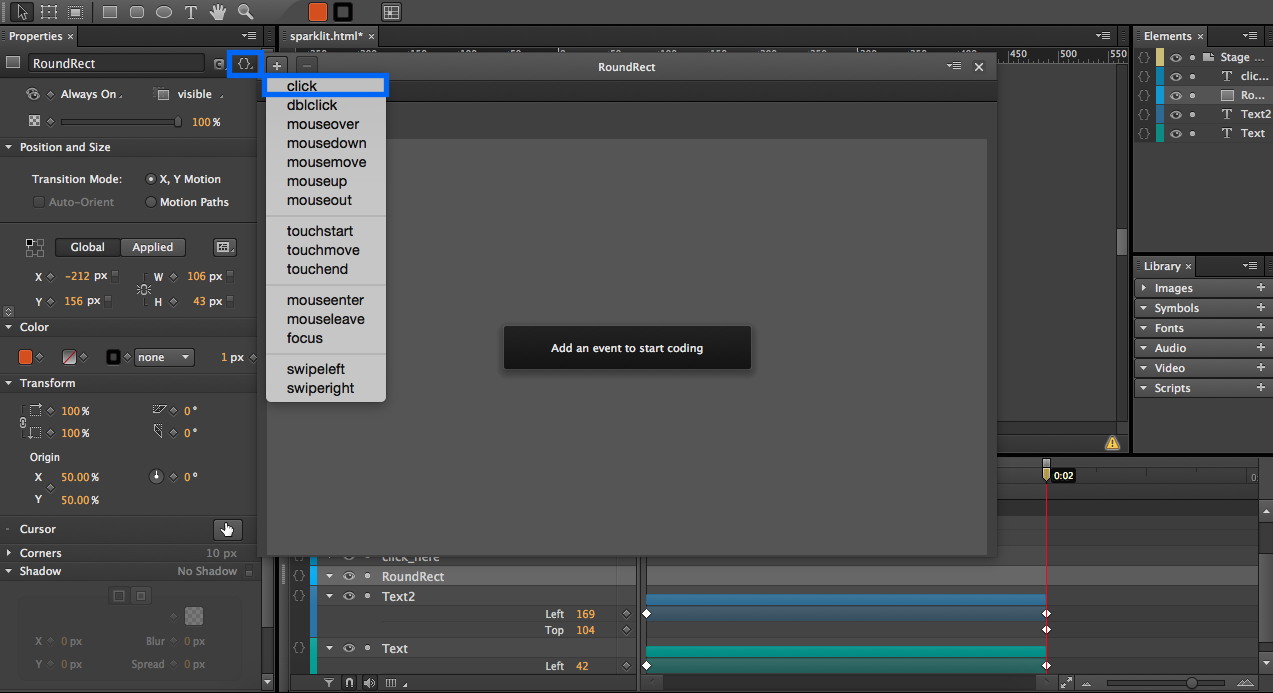Open the border style dropdown showing none
This screenshot has height=693, width=1273.
163,356
